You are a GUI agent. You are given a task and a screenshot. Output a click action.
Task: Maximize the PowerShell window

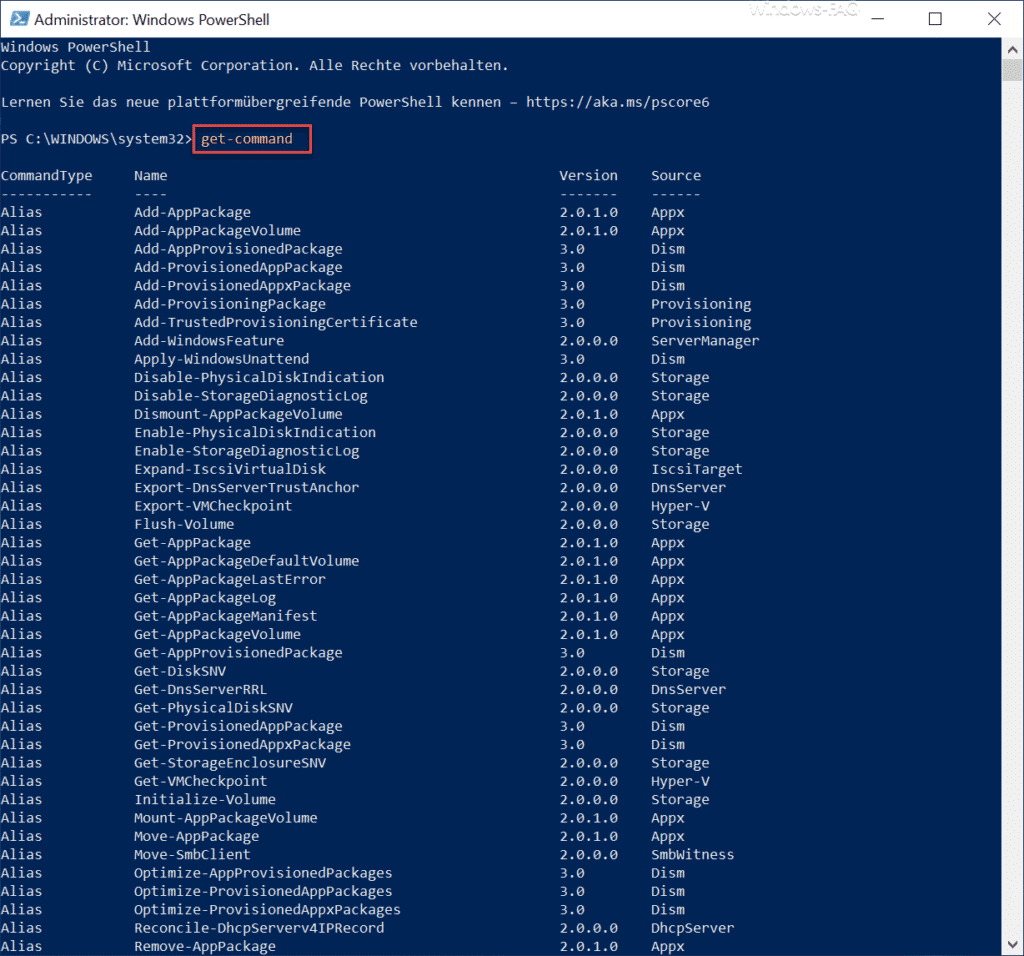point(935,19)
